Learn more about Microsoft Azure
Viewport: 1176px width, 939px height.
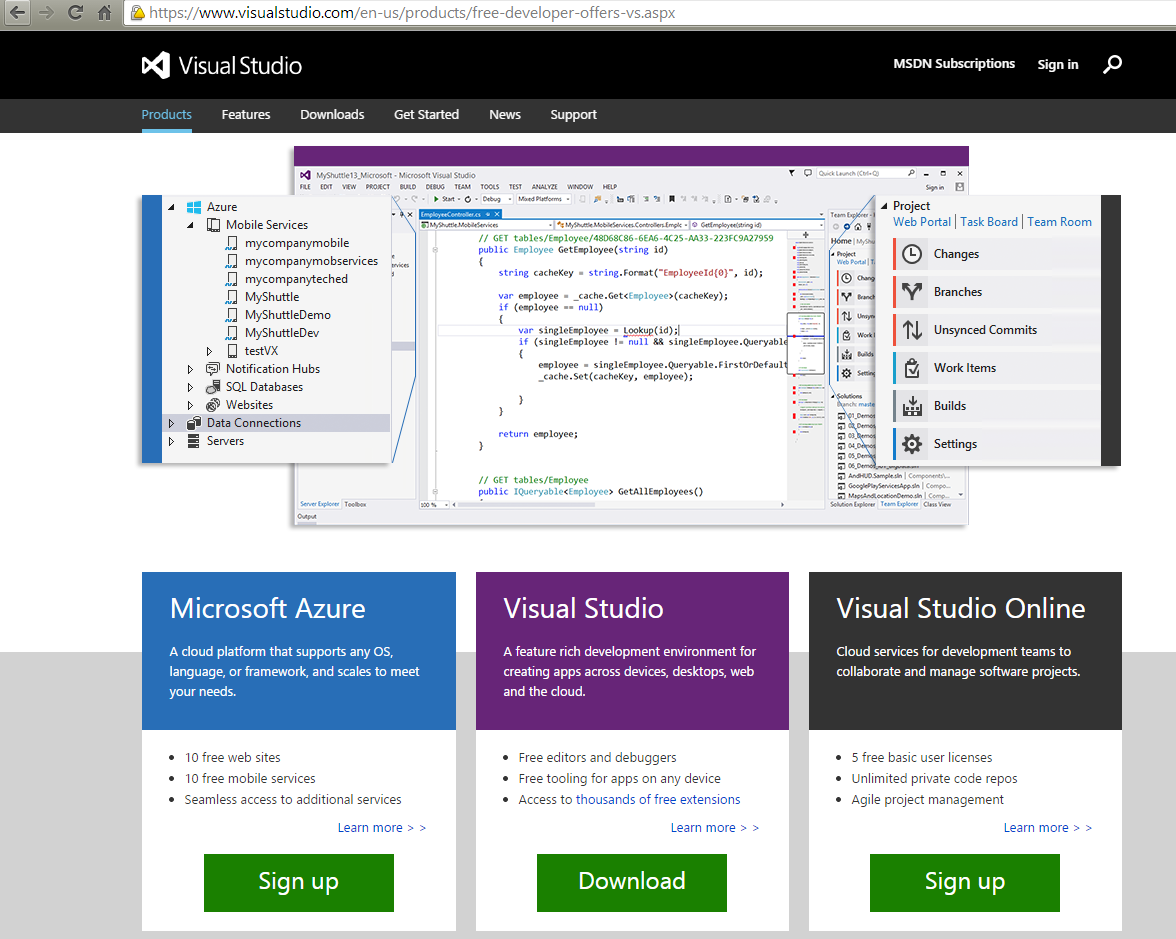[x=382, y=828]
